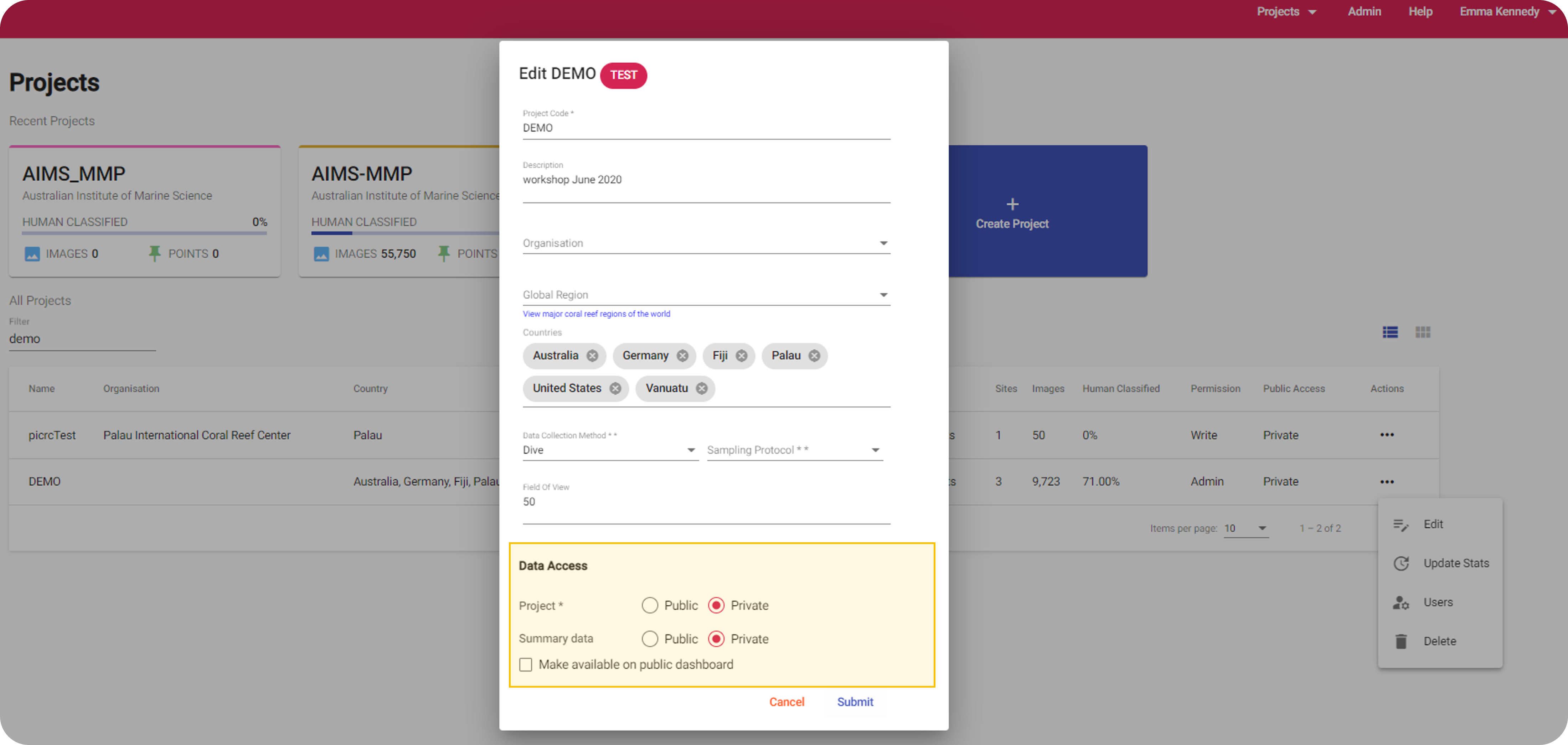The image size is (1568, 745).
Task: Set Project access to Public
Action: coord(650,605)
